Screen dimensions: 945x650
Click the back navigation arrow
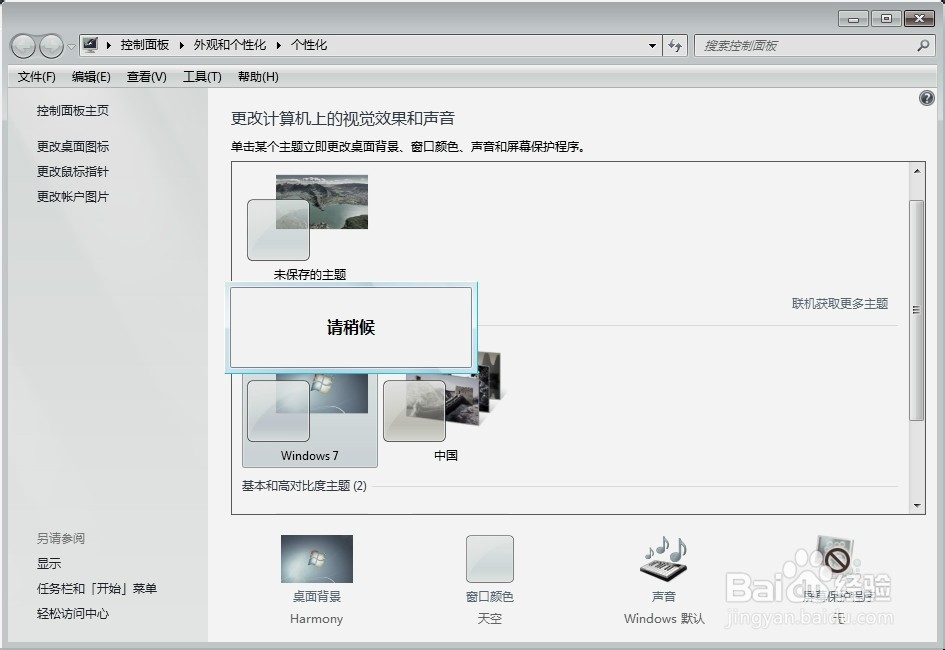(x=22, y=46)
